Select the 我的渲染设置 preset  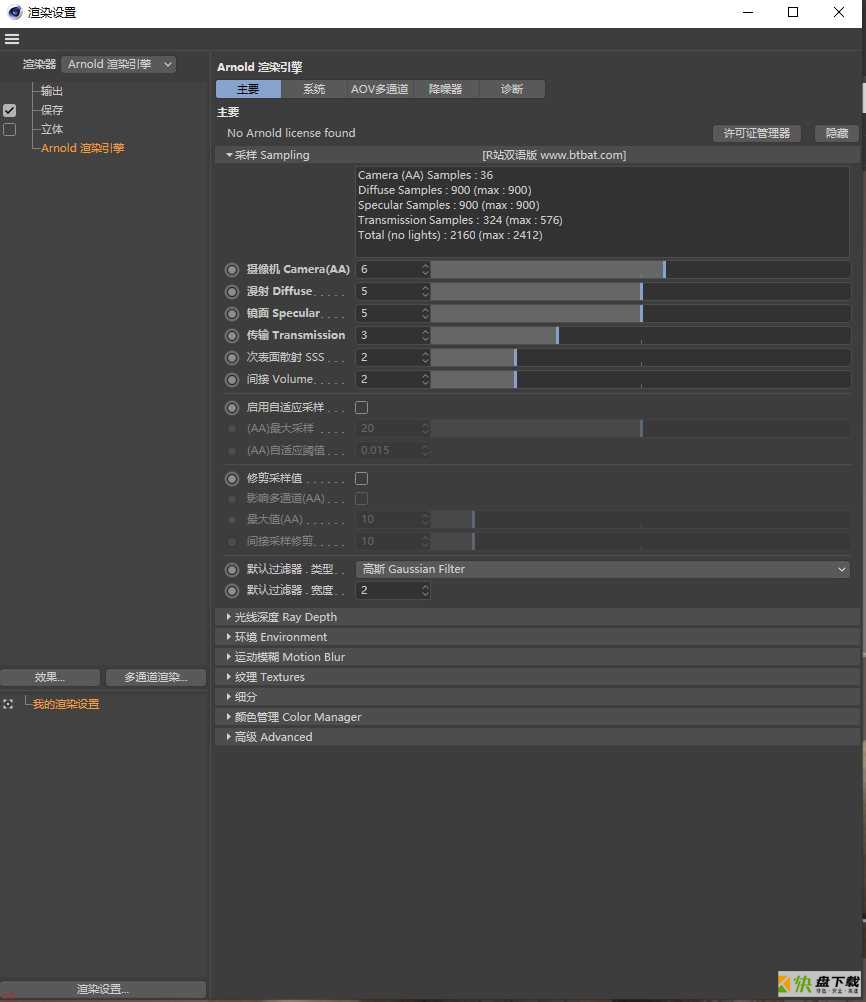click(x=66, y=704)
